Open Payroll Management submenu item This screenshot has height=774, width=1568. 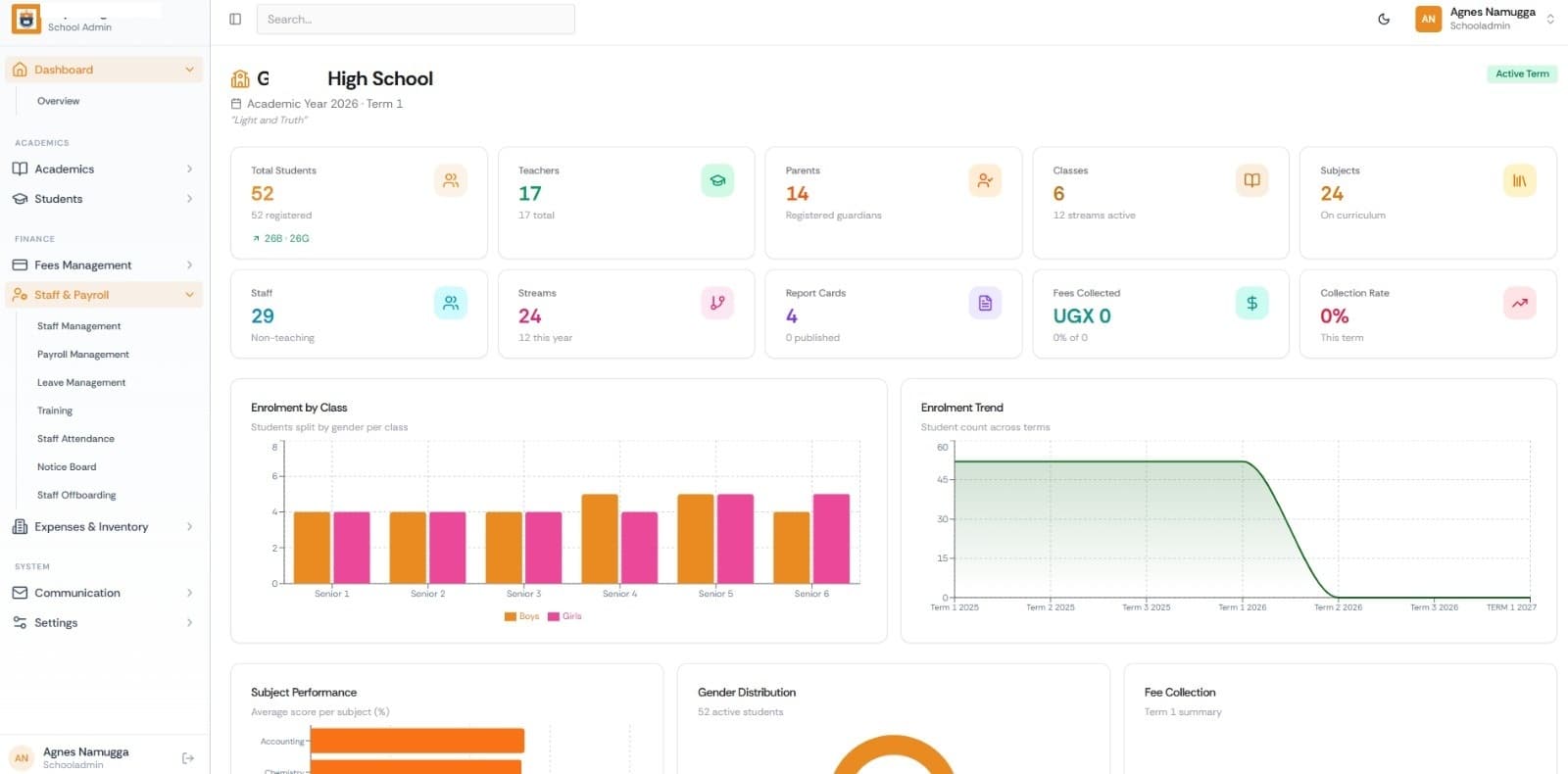[x=83, y=355]
